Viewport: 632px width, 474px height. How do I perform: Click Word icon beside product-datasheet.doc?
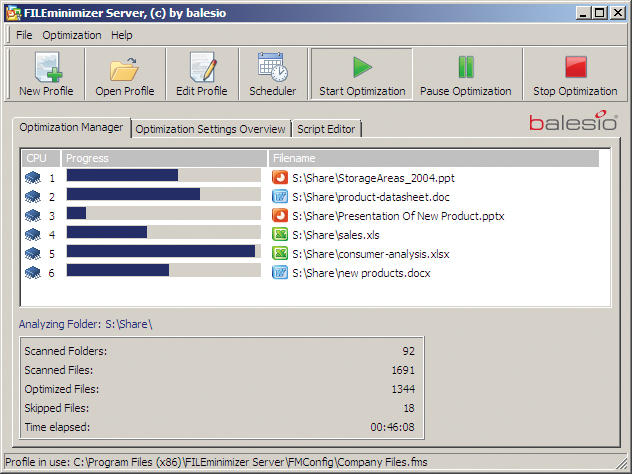[x=280, y=196]
